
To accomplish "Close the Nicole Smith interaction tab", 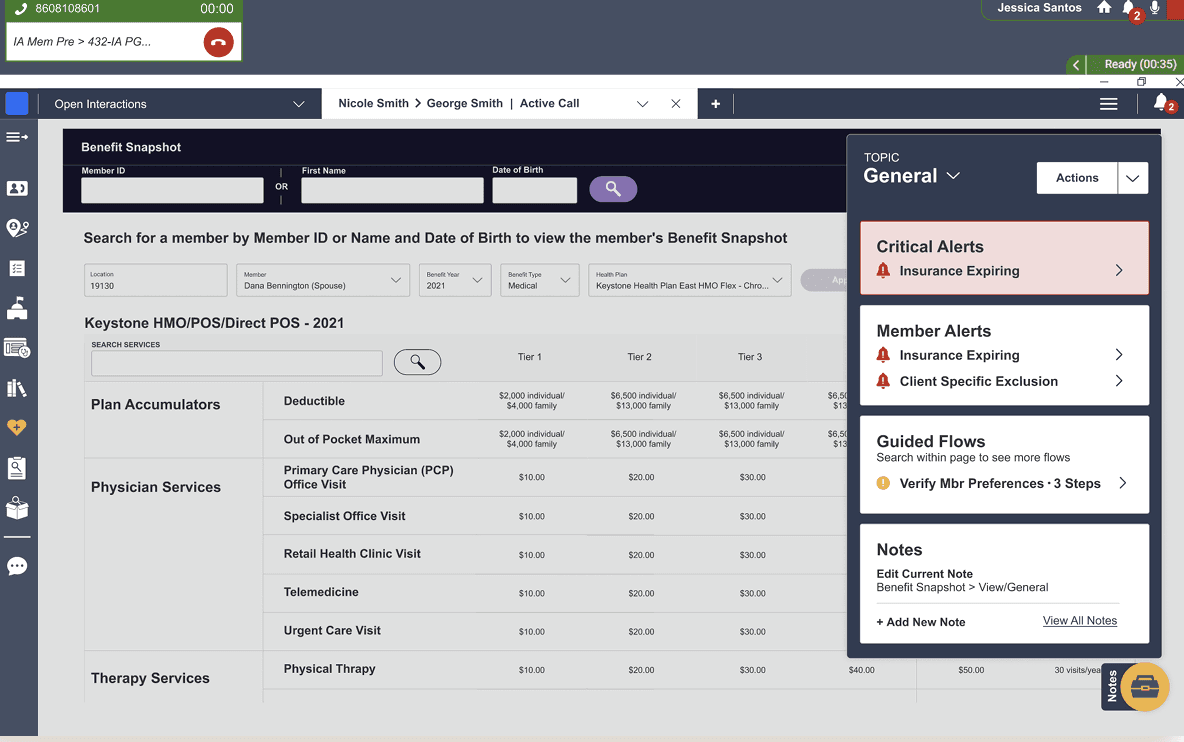I will tap(676, 104).
